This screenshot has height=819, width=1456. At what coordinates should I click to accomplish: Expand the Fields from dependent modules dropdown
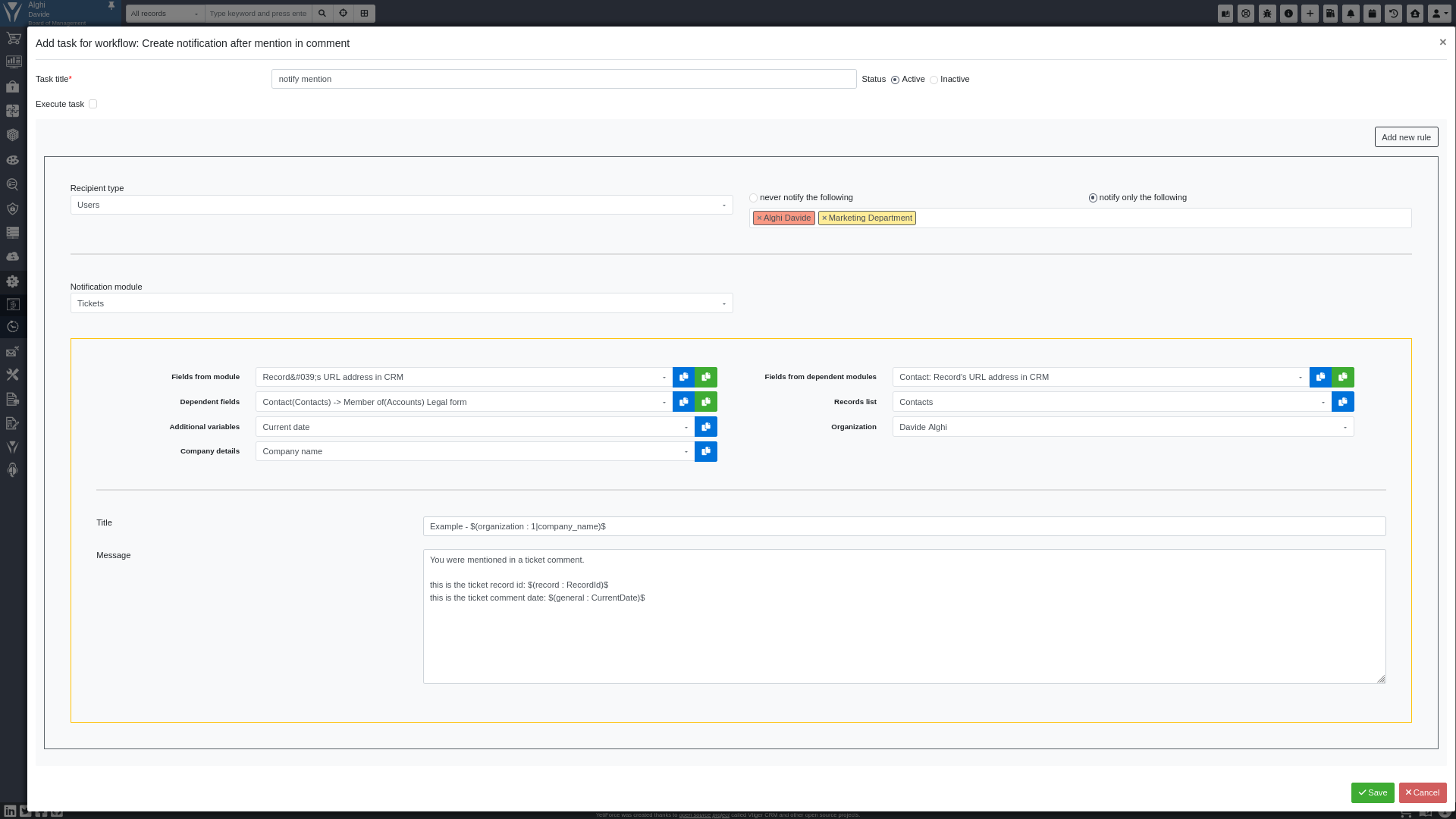pyautogui.click(x=1100, y=377)
